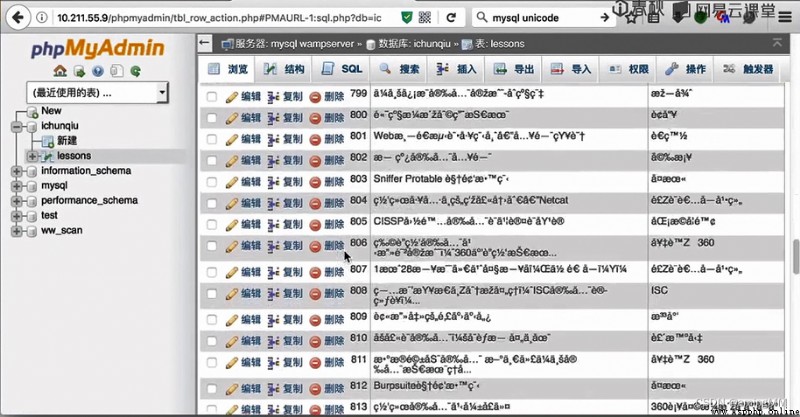Open the SQL tab

[341, 69]
